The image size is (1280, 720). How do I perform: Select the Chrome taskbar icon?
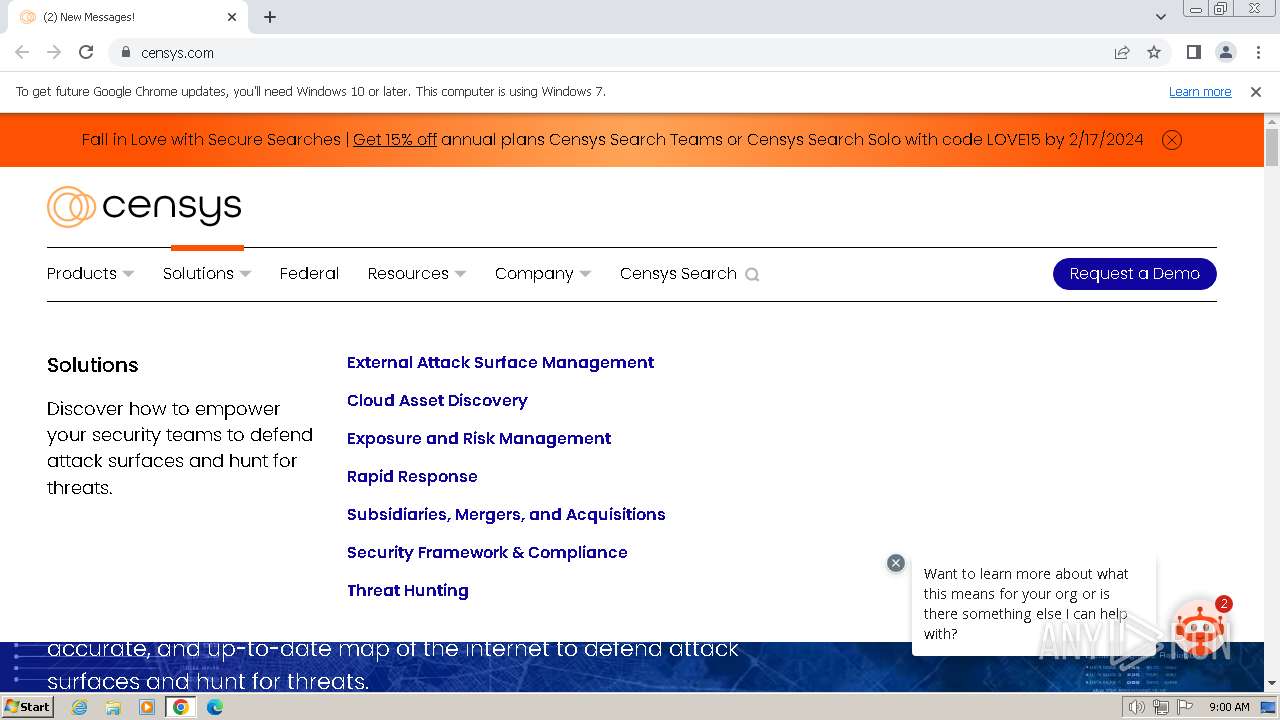point(181,707)
